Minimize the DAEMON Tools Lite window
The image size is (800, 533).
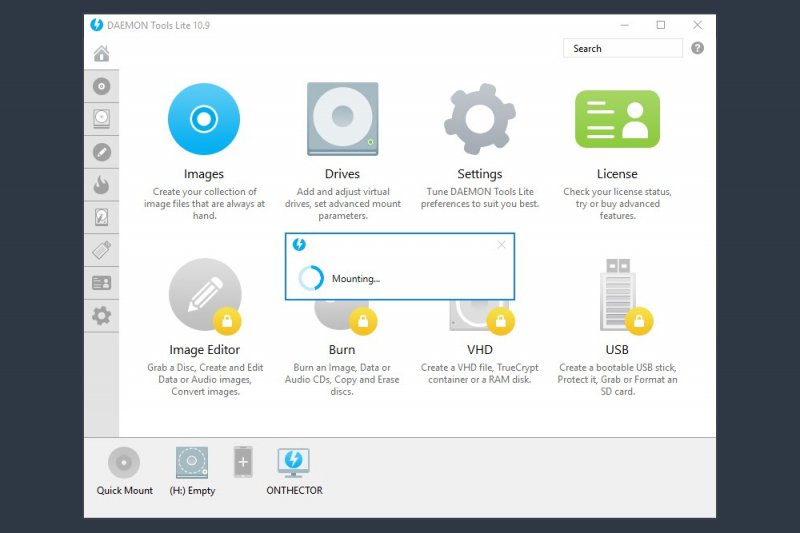pos(624,25)
